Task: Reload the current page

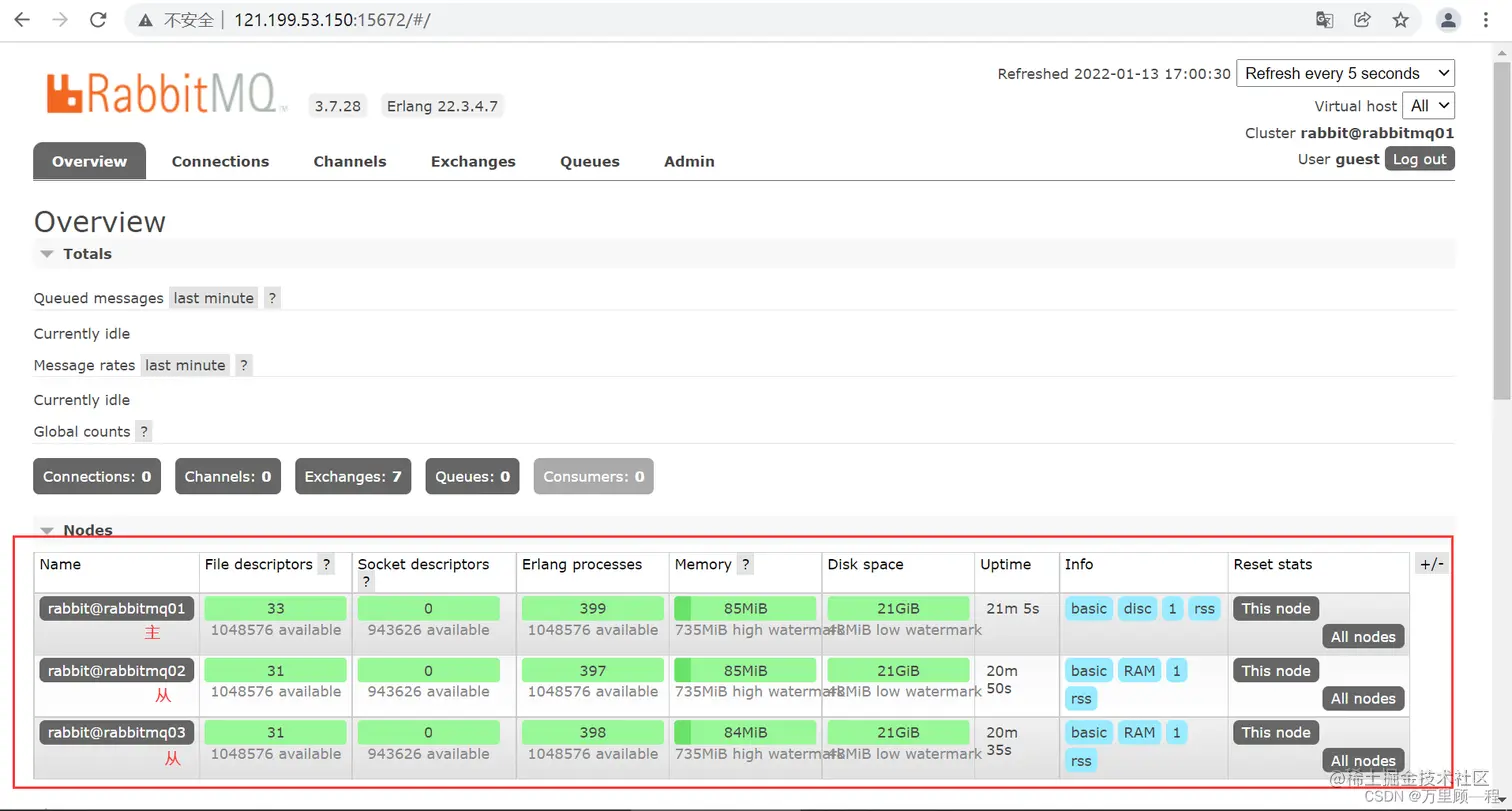Action: [98, 20]
